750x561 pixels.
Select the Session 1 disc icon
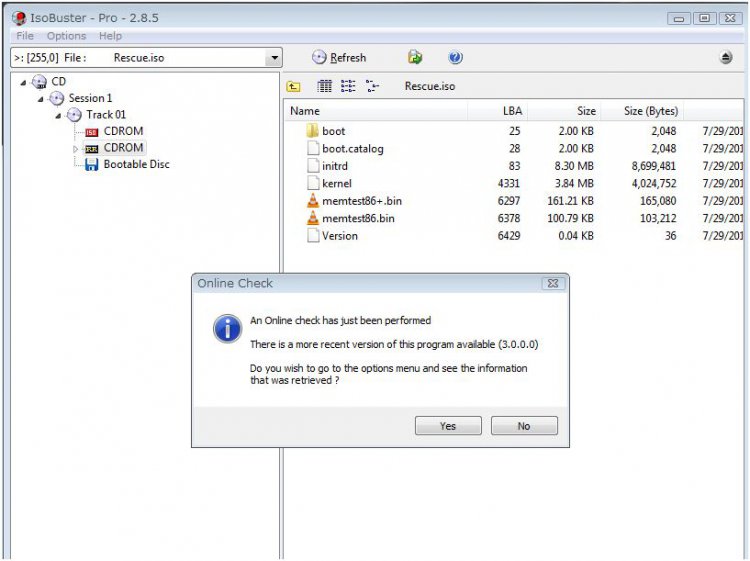pos(56,99)
